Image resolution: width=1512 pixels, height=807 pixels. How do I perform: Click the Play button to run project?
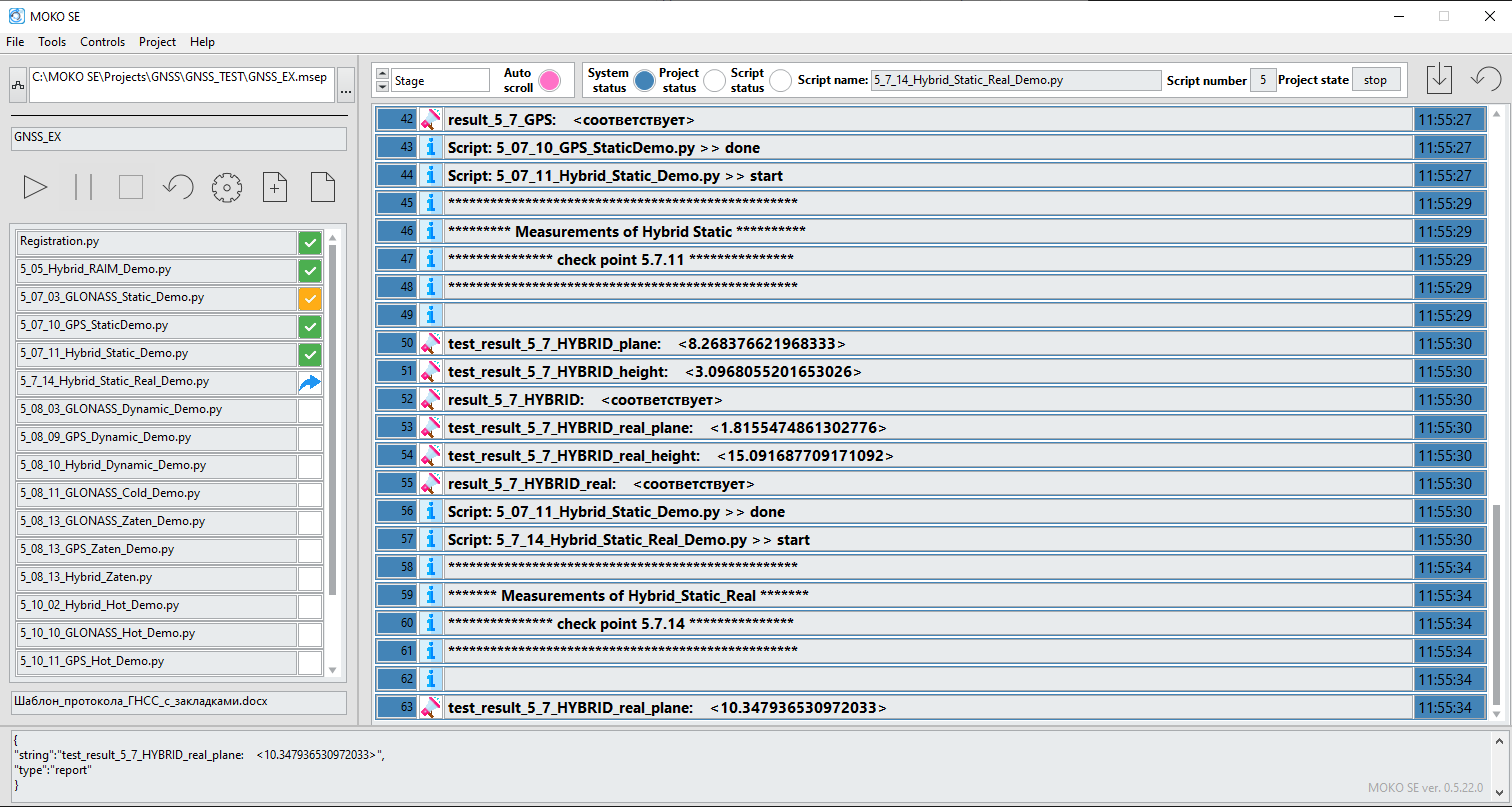pyautogui.click(x=35, y=187)
